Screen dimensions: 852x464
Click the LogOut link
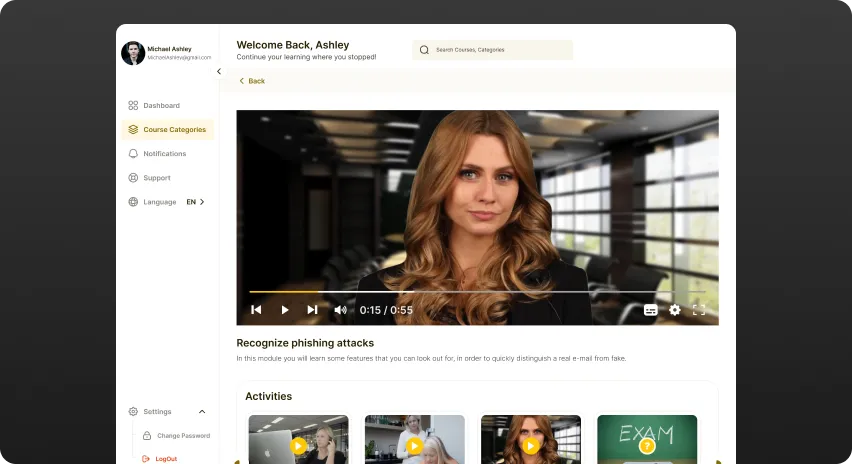click(x=165, y=458)
